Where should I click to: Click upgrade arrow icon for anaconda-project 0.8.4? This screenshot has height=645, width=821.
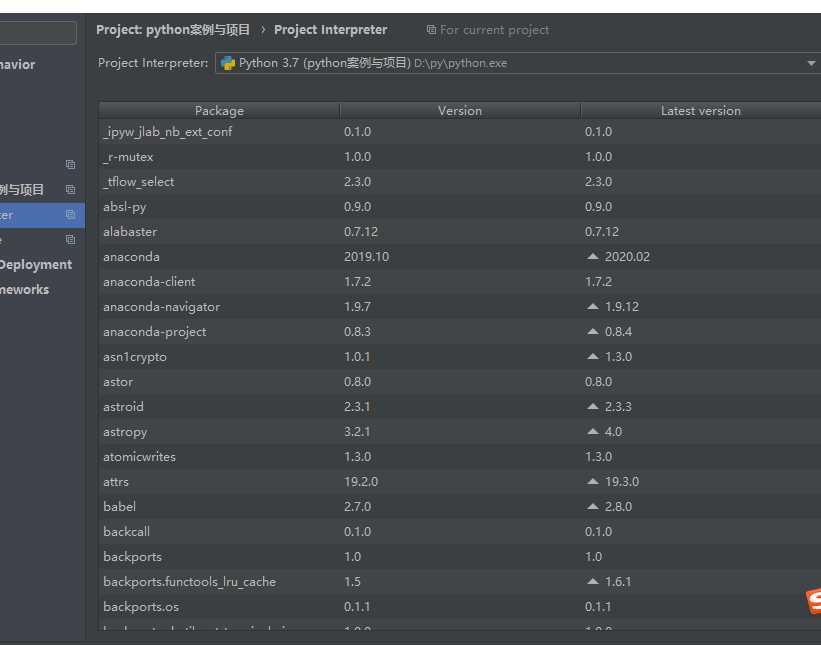coord(593,331)
